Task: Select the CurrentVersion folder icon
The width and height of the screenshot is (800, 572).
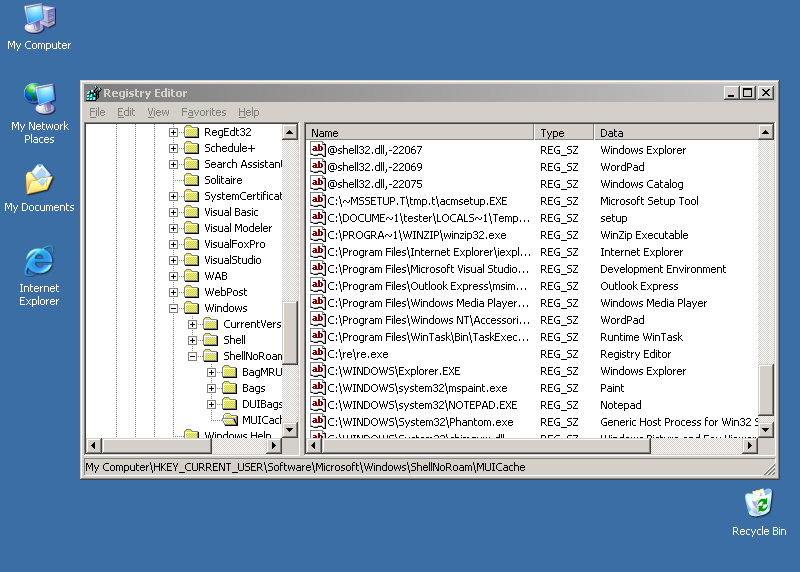Action: 211,324
